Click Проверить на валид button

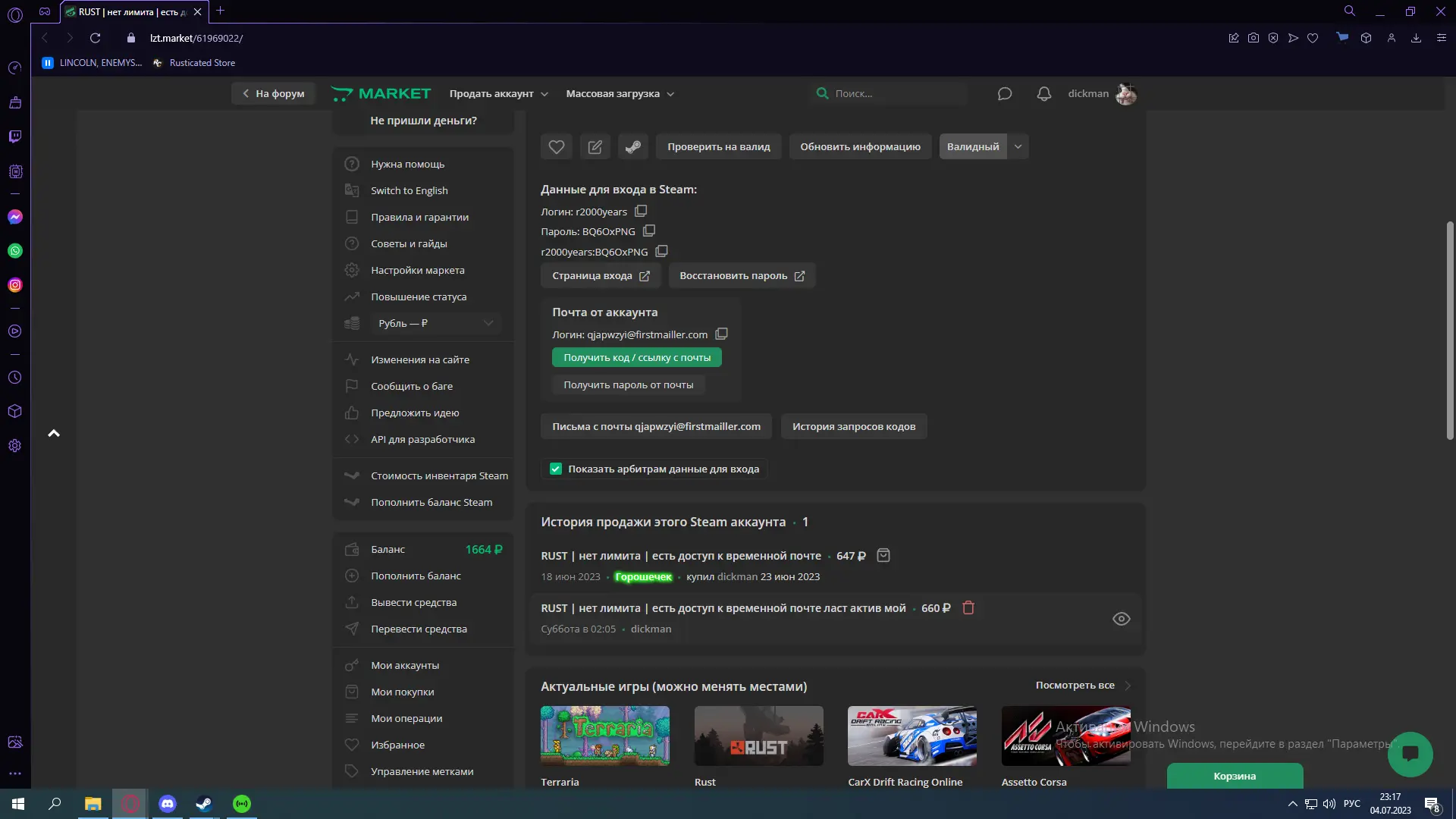[718, 147]
